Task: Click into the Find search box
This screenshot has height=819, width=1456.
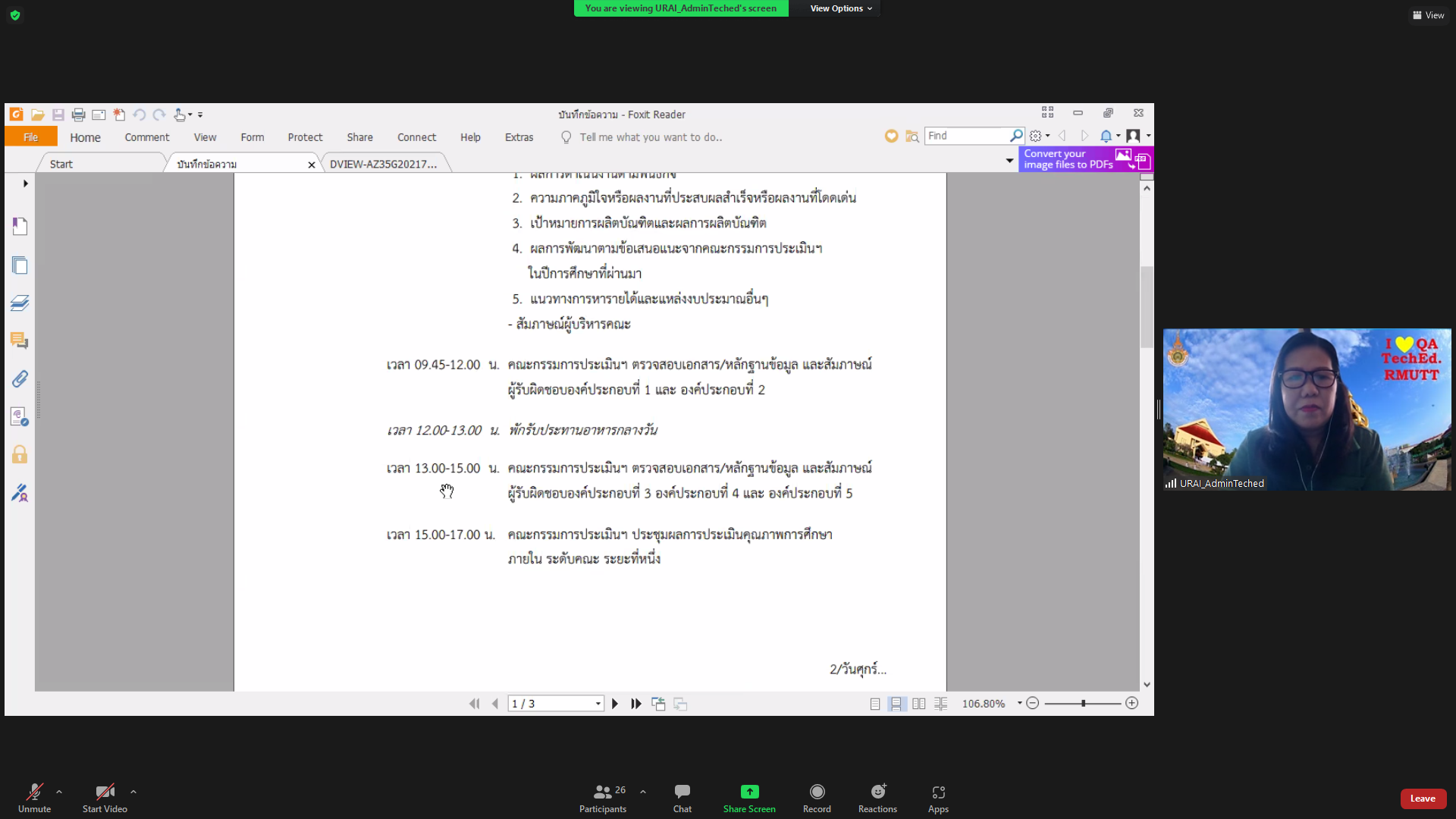Action: [x=968, y=136]
